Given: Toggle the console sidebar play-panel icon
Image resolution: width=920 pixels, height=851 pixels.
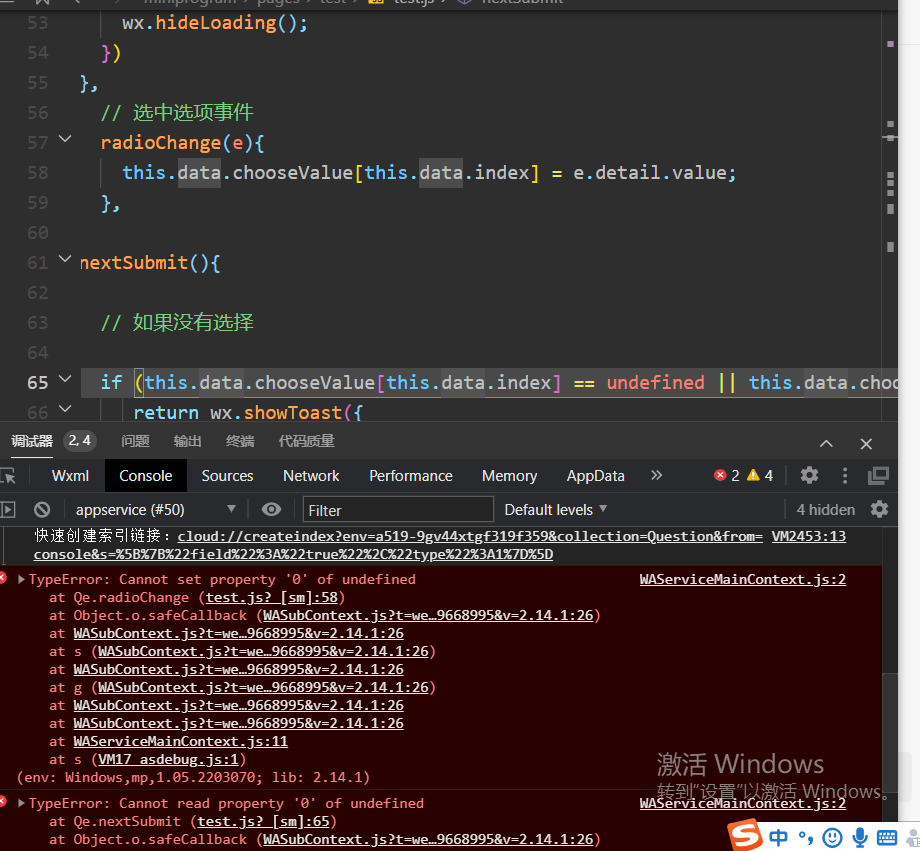Looking at the screenshot, I should 8,509.
